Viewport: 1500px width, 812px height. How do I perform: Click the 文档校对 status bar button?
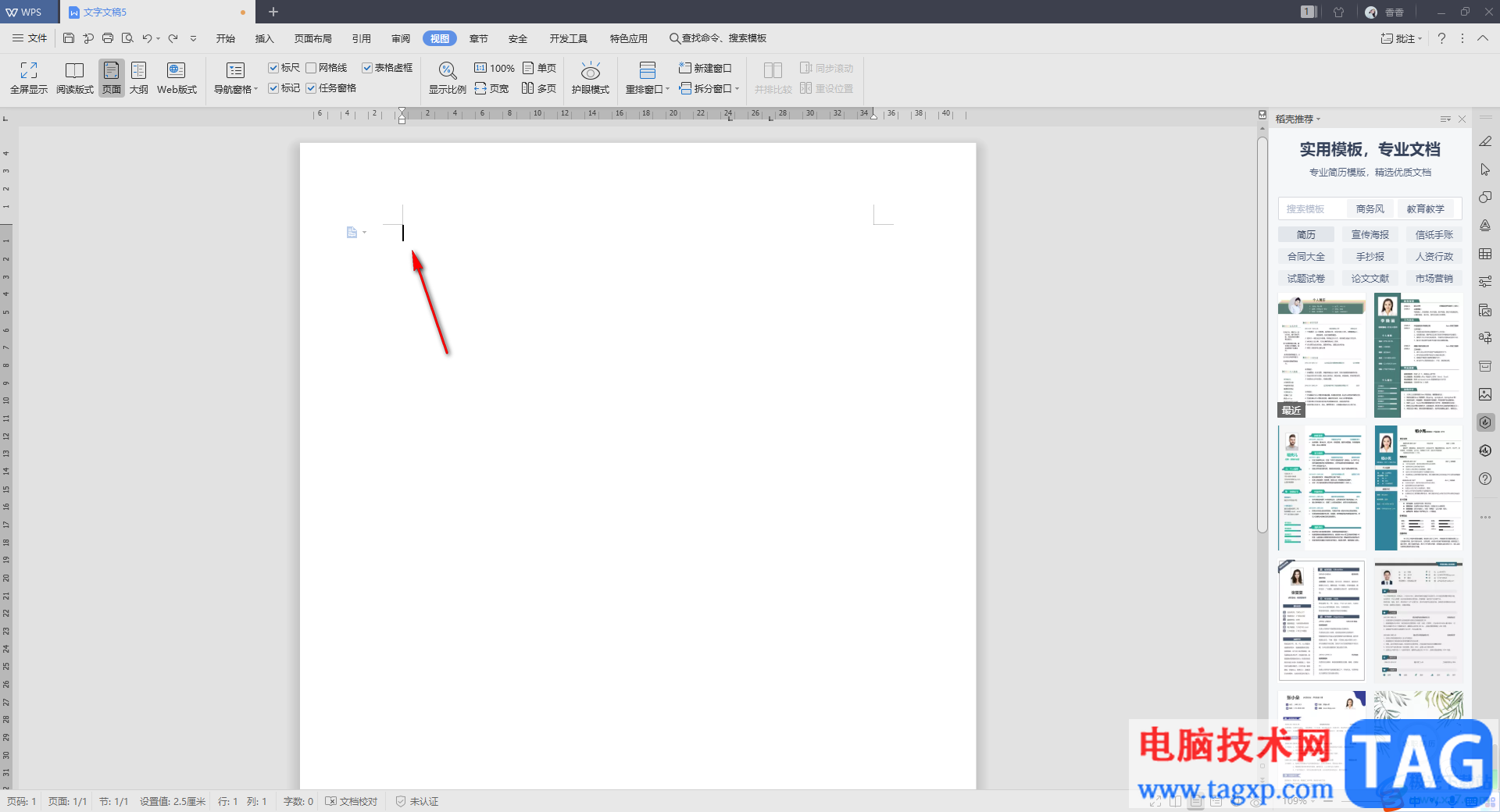coord(352,801)
